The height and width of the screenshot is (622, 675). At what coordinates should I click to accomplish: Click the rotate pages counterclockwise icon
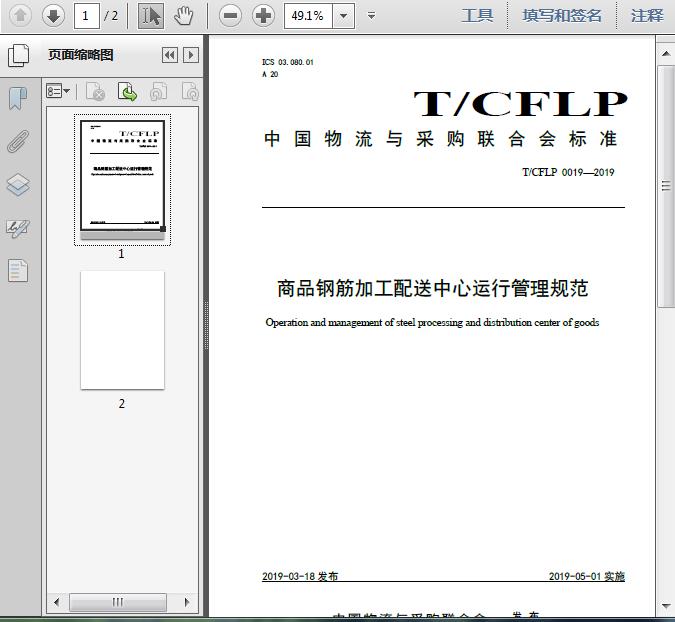click(159, 91)
